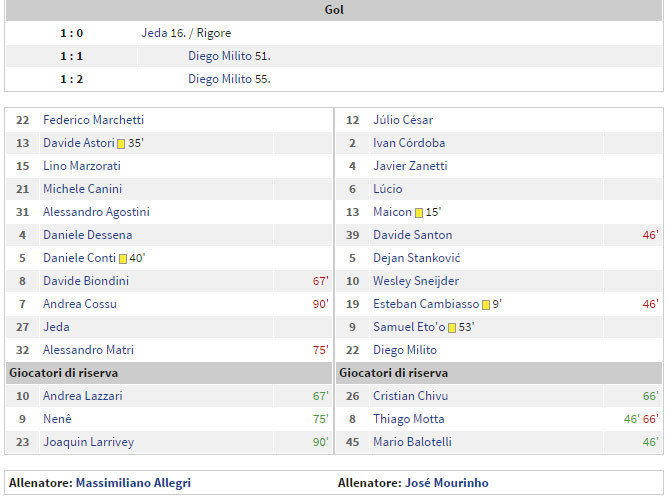Click Cristian Chivu in reserve players
This screenshot has height=499, width=667.
pos(408,396)
